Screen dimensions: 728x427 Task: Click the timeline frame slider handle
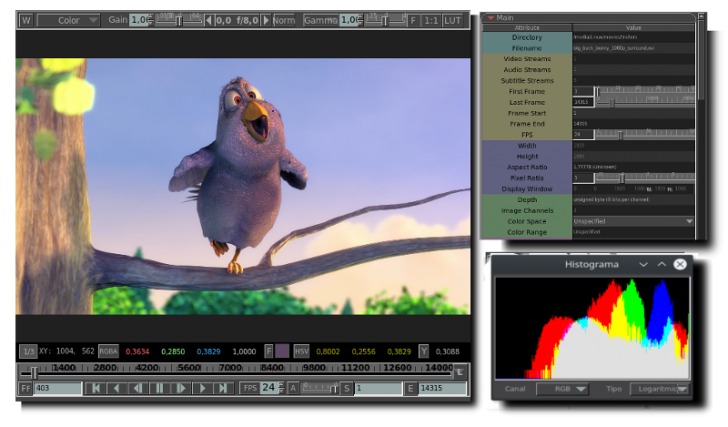(34, 372)
